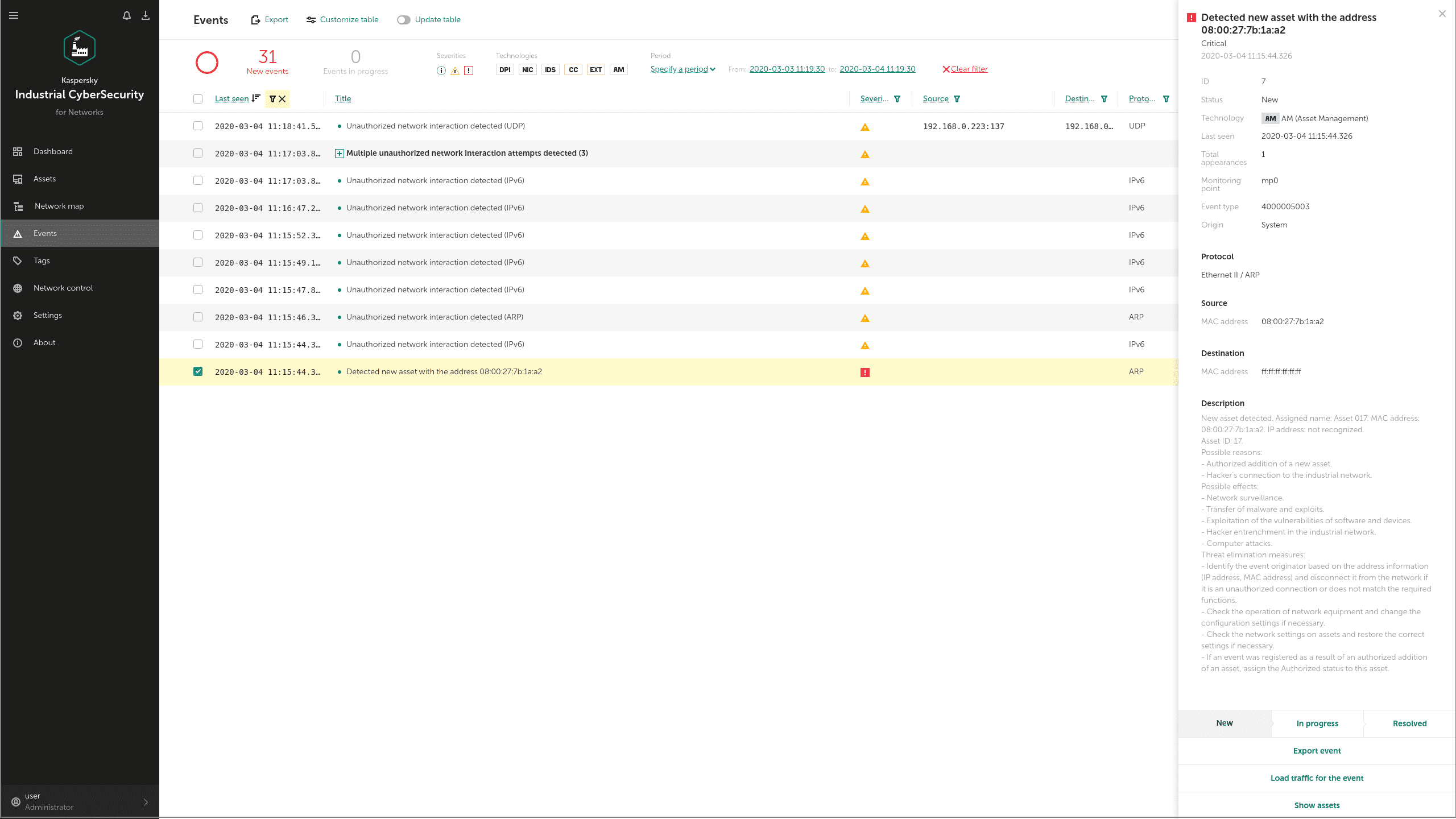
Task: Expand the user Administrator menu
Action: click(146, 802)
